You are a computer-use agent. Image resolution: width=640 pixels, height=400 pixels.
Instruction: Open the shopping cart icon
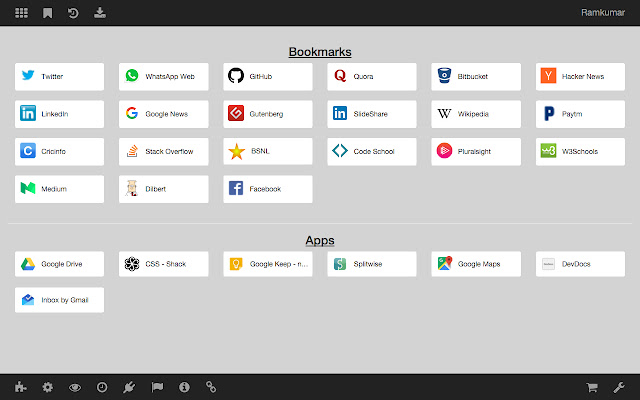(592, 387)
